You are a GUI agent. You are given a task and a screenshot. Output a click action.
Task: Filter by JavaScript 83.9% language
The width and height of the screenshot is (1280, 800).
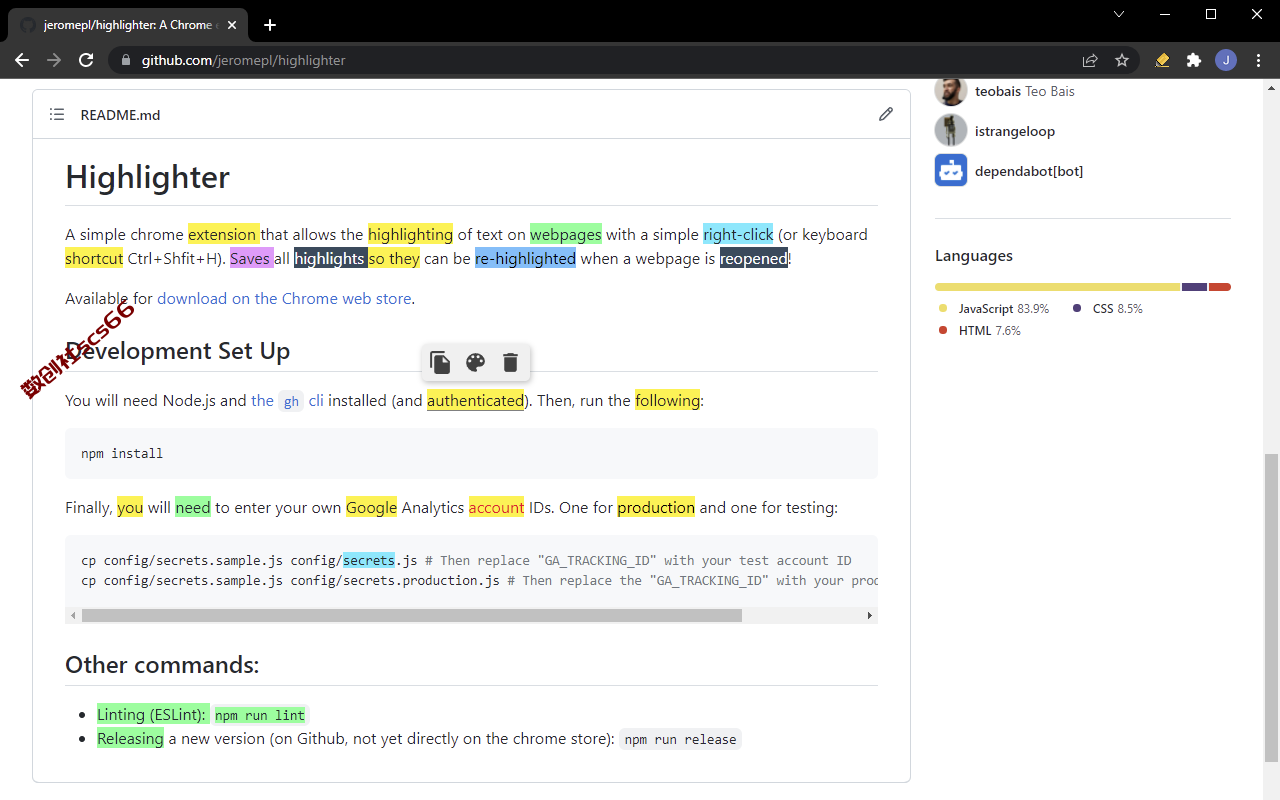pyautogui.click(x=995, y=309)
